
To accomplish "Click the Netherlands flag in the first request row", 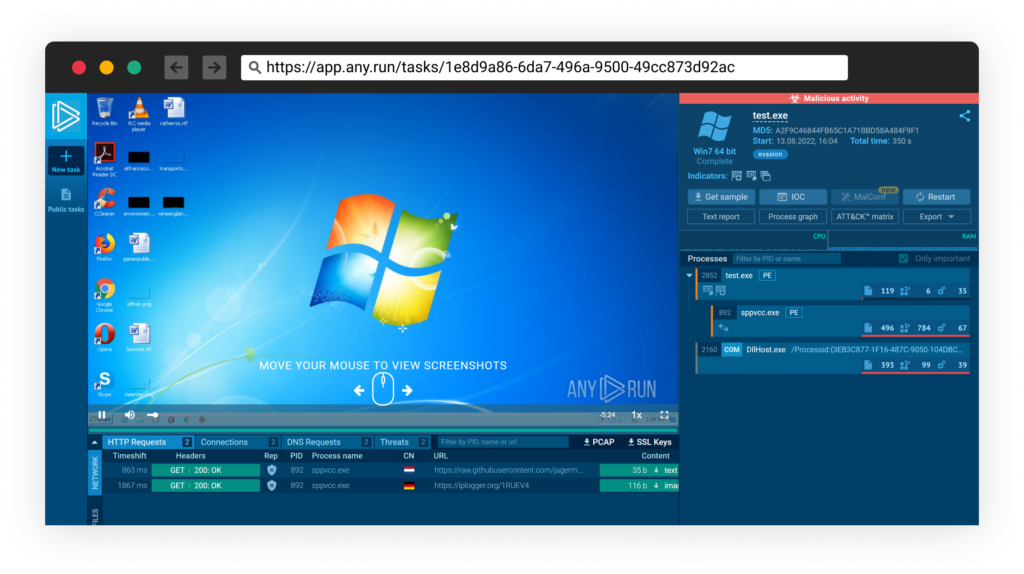I will tap(409, 470).
